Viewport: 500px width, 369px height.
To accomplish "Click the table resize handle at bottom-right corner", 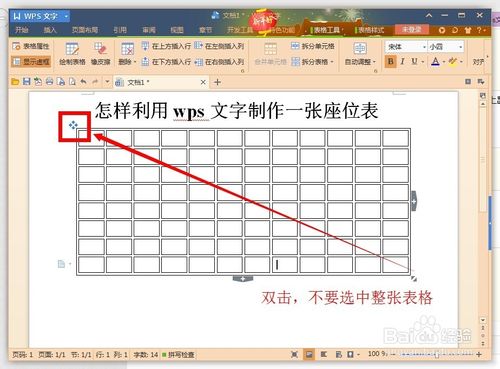I will click(414, 279).
